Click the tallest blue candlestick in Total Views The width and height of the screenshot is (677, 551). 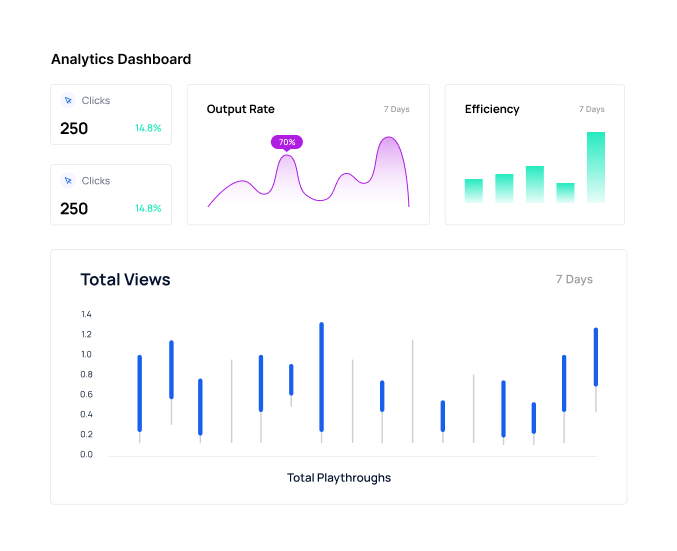pos(321,377)
